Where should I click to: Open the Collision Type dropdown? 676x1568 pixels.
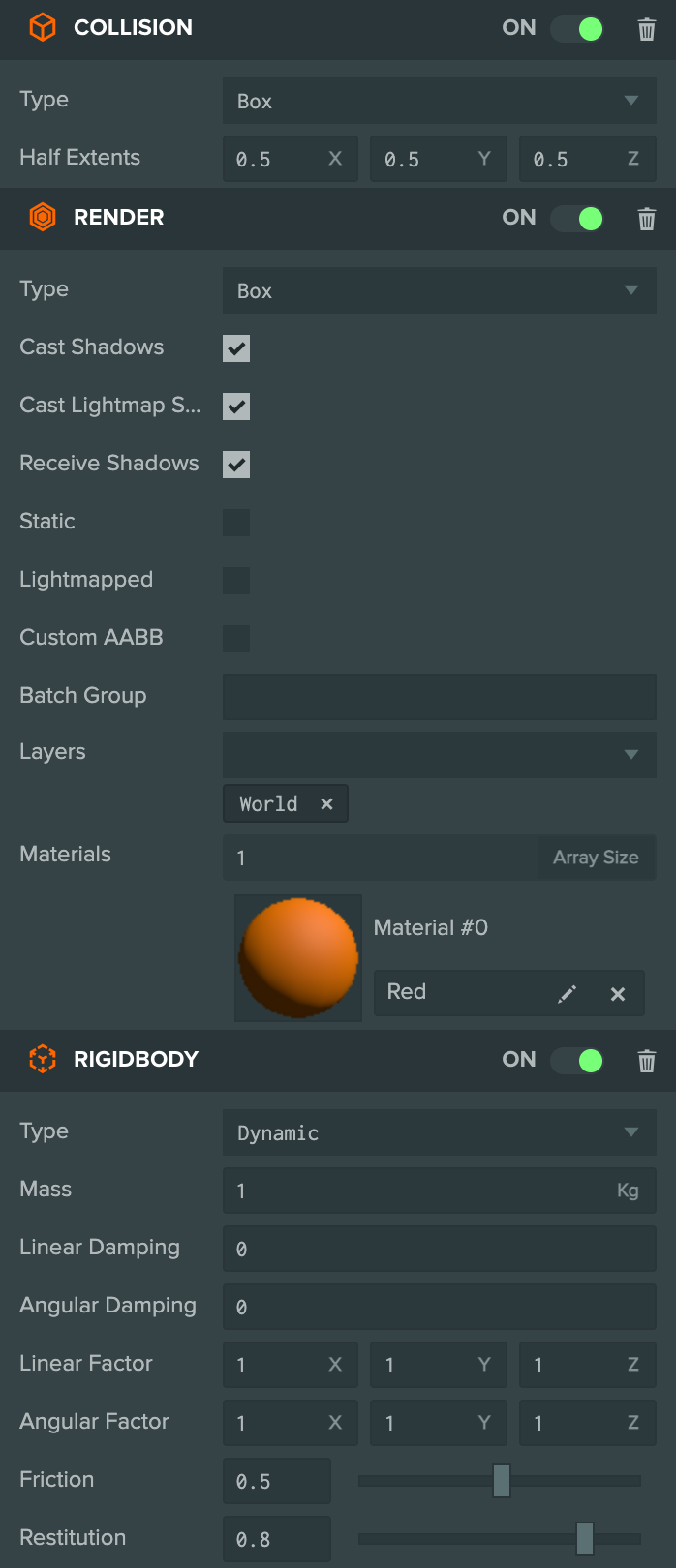[x=440, y=101]
